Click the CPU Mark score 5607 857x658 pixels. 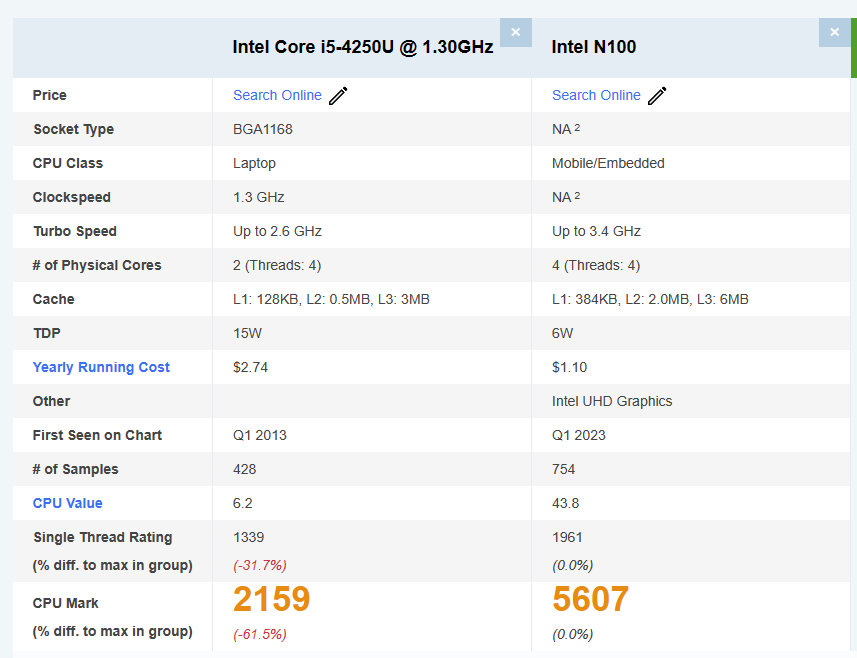tap(590, 599)
